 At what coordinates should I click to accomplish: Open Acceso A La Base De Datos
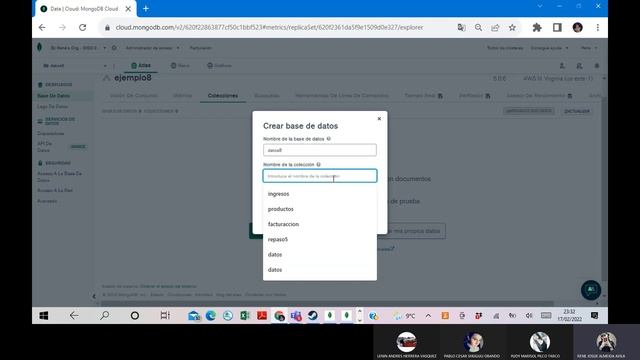point(60,177)
